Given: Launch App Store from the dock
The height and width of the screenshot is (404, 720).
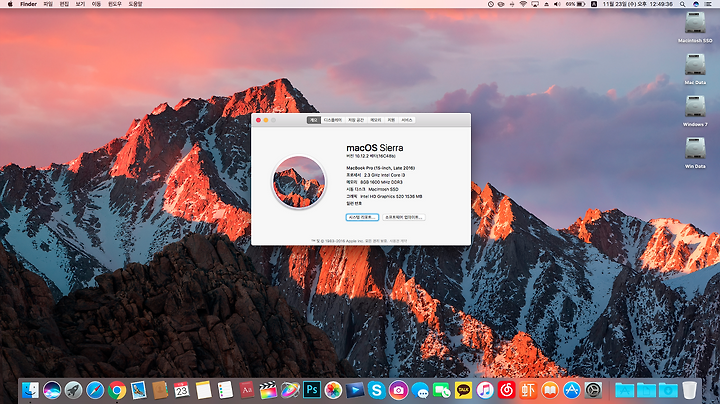Looking at the screenshot, I should tap(572, 390).
